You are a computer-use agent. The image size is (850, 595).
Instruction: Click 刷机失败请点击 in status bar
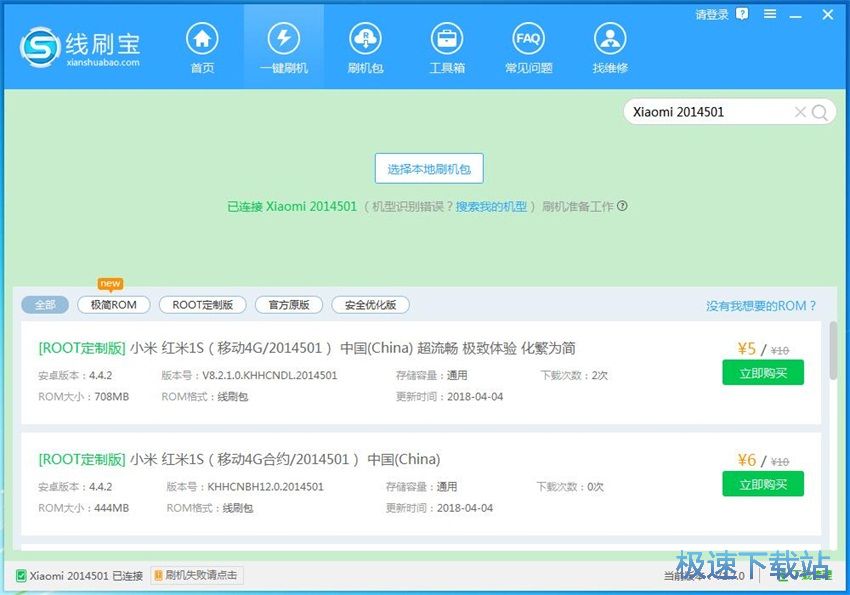coord(196,575)
